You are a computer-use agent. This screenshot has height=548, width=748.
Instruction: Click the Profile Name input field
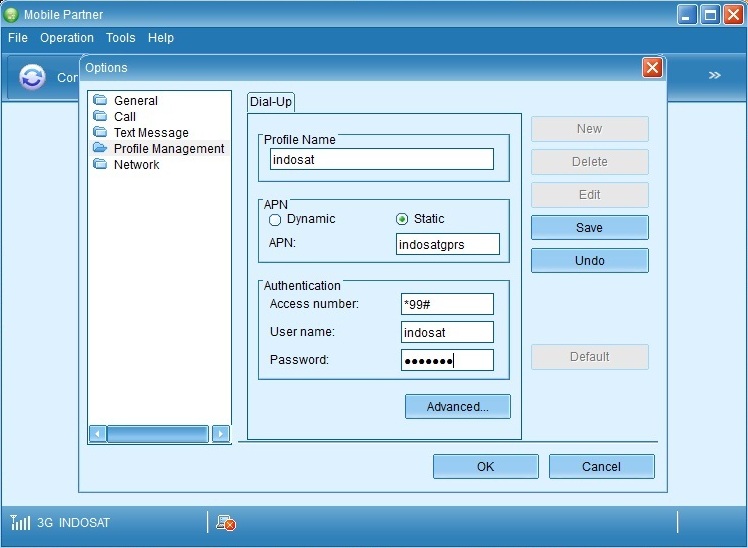click(382, 159)
